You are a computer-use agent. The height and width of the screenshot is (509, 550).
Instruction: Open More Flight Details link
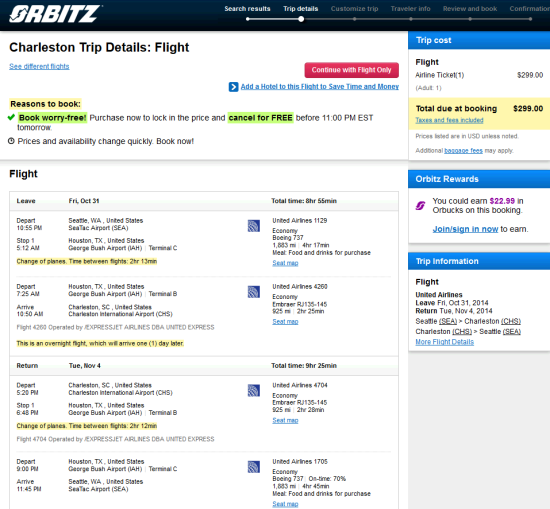(444, 342)
